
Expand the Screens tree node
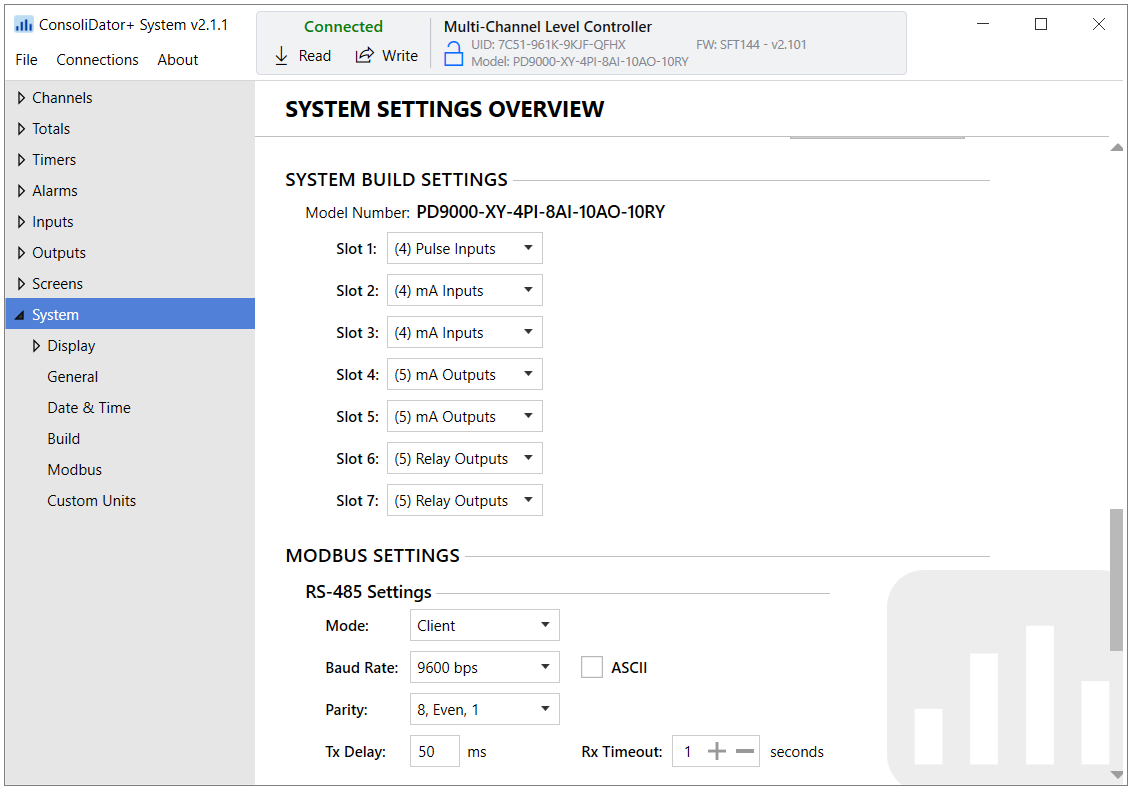[21, 284]
